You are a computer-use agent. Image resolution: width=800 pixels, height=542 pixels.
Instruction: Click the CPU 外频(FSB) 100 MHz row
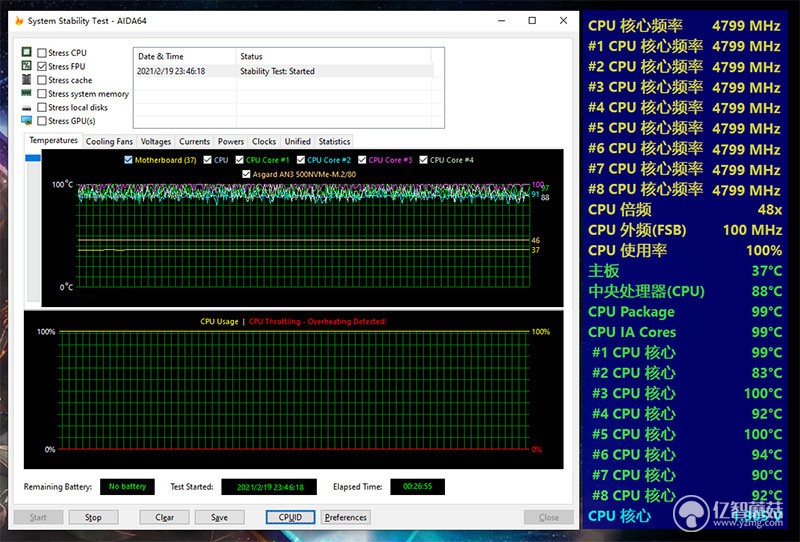coord(685,230)
